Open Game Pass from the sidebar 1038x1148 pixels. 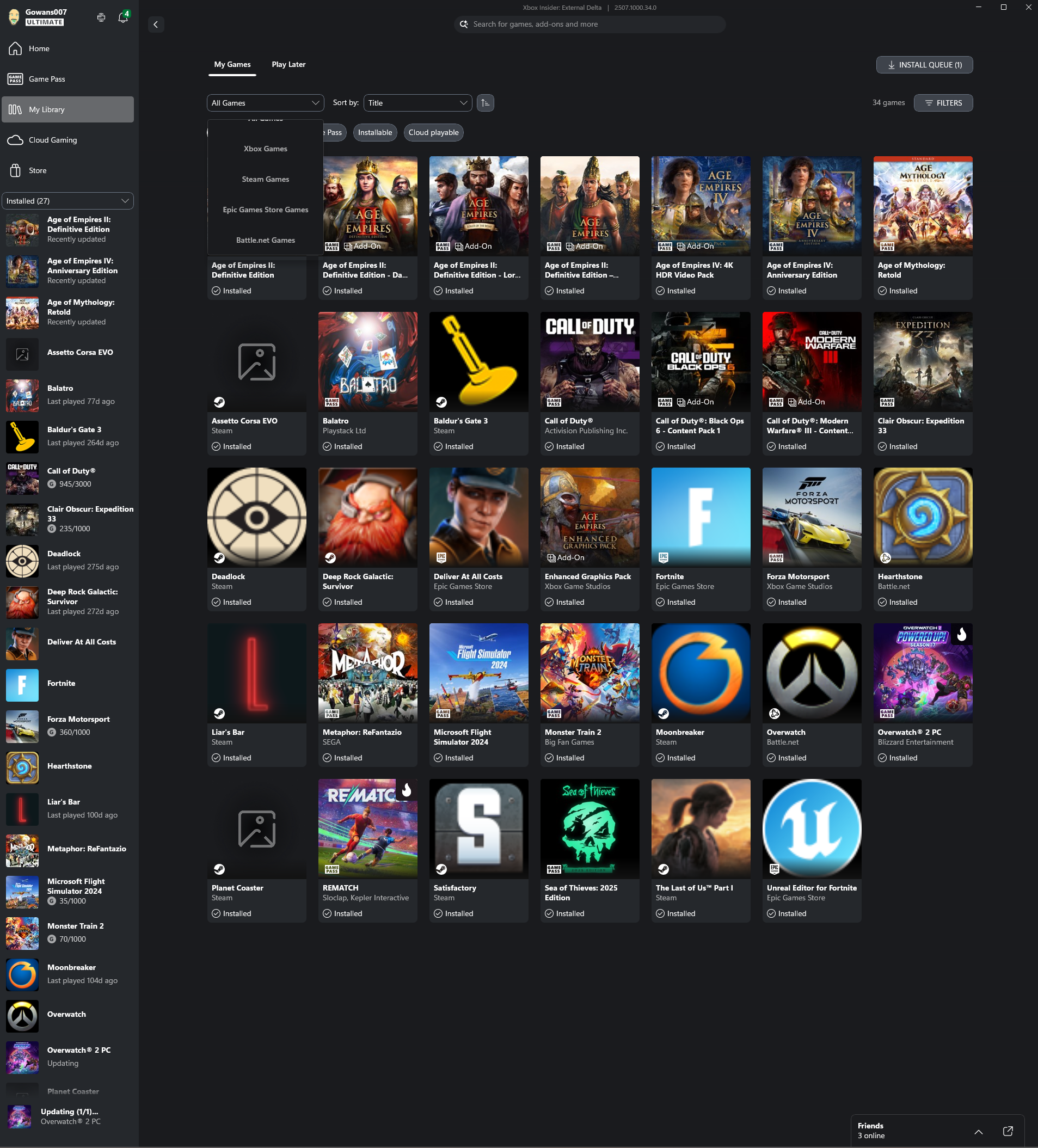pos(67,79)
